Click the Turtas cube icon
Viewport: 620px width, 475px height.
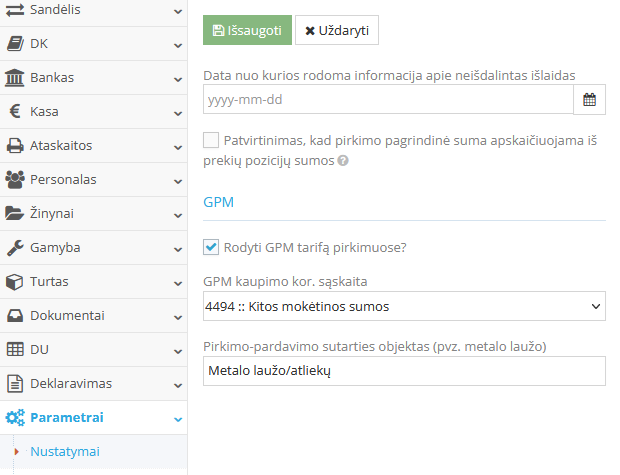(15, 282)
